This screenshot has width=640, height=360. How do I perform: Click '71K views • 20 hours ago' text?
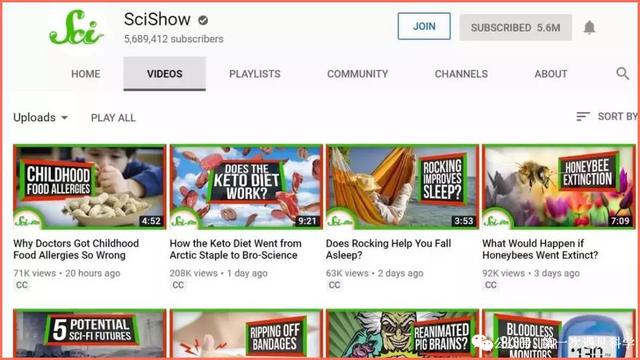tap(67, 273)
